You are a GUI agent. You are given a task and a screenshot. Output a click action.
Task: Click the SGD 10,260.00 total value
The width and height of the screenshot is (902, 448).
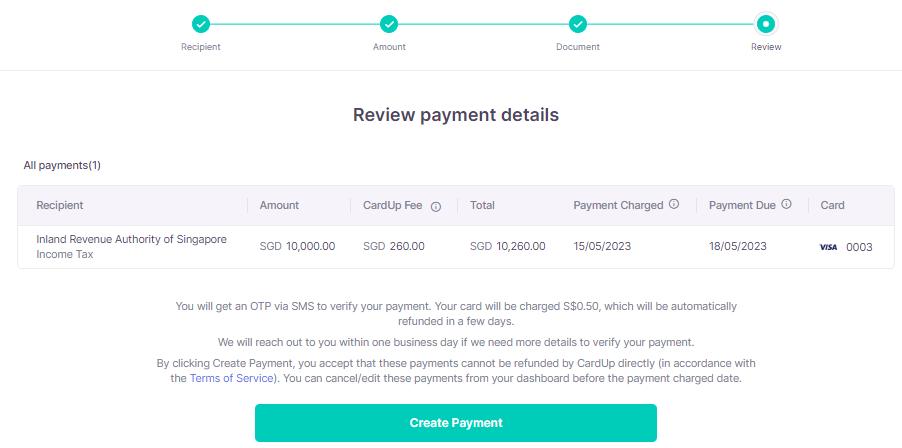point(507,246)
